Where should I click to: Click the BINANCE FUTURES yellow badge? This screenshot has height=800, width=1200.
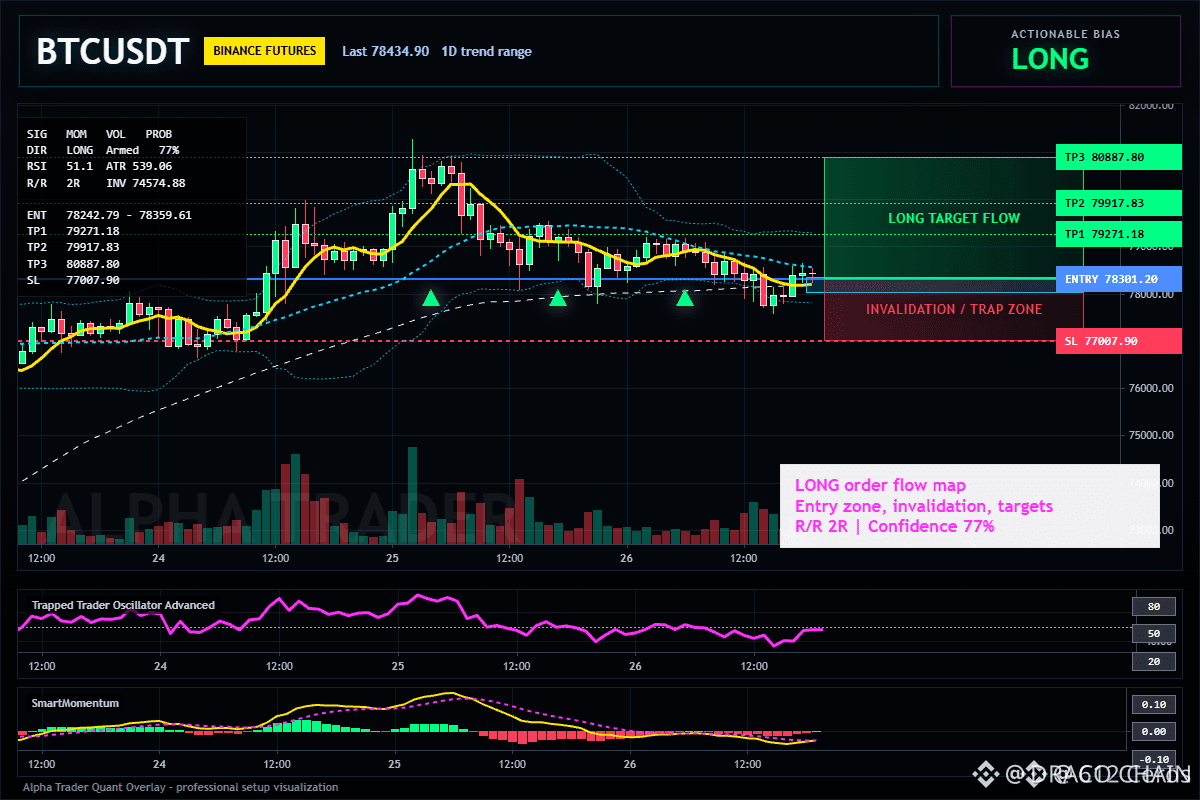point(264,51)
